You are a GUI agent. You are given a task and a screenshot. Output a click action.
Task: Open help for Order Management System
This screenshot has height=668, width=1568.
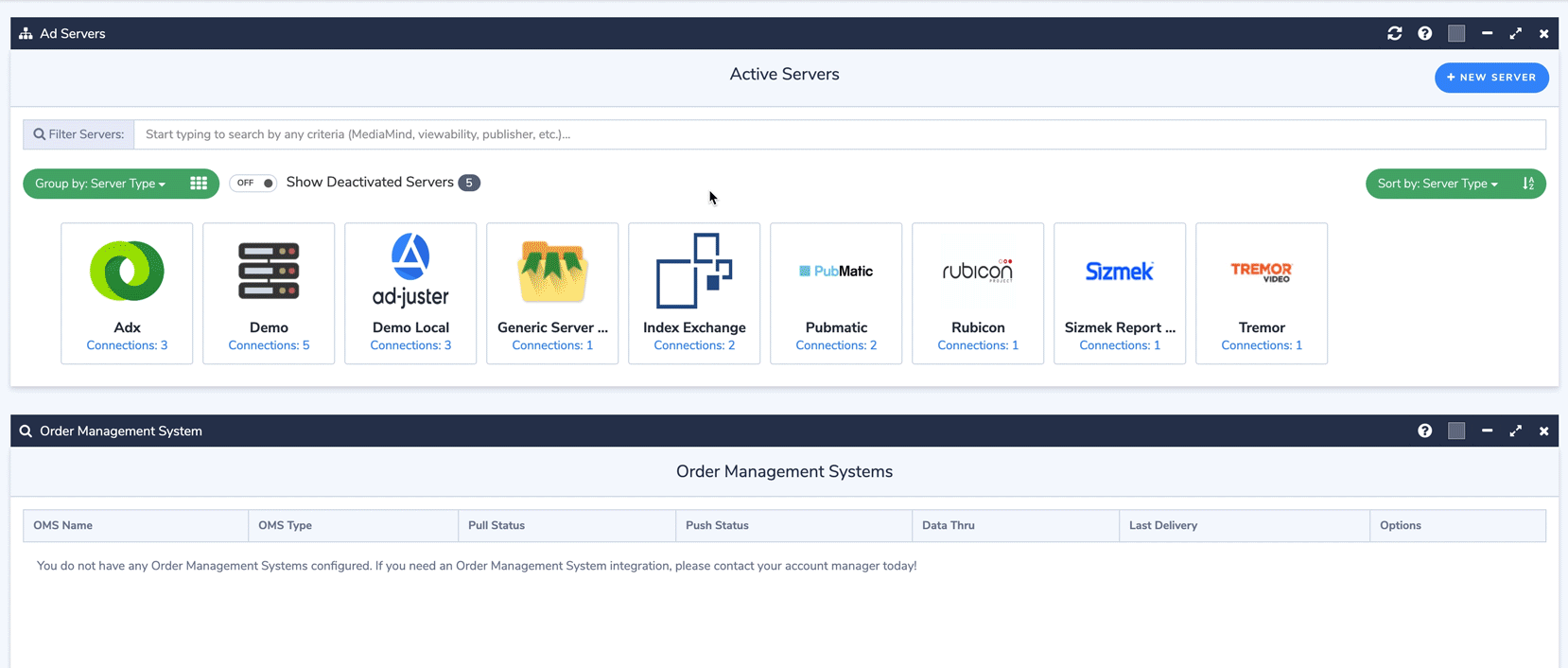1424,431
